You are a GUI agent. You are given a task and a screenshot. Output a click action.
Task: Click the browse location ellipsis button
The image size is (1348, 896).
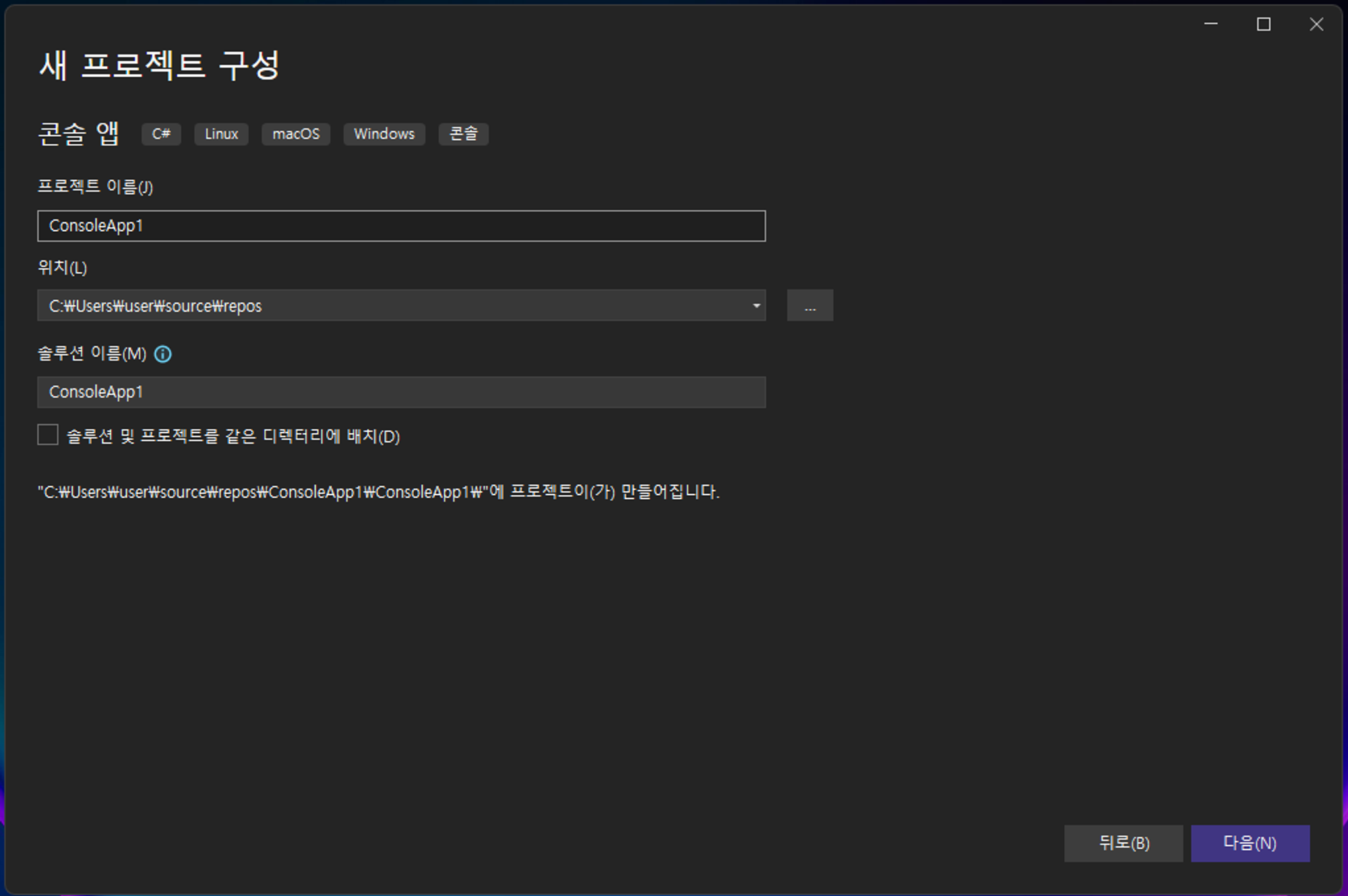(809, 306)
